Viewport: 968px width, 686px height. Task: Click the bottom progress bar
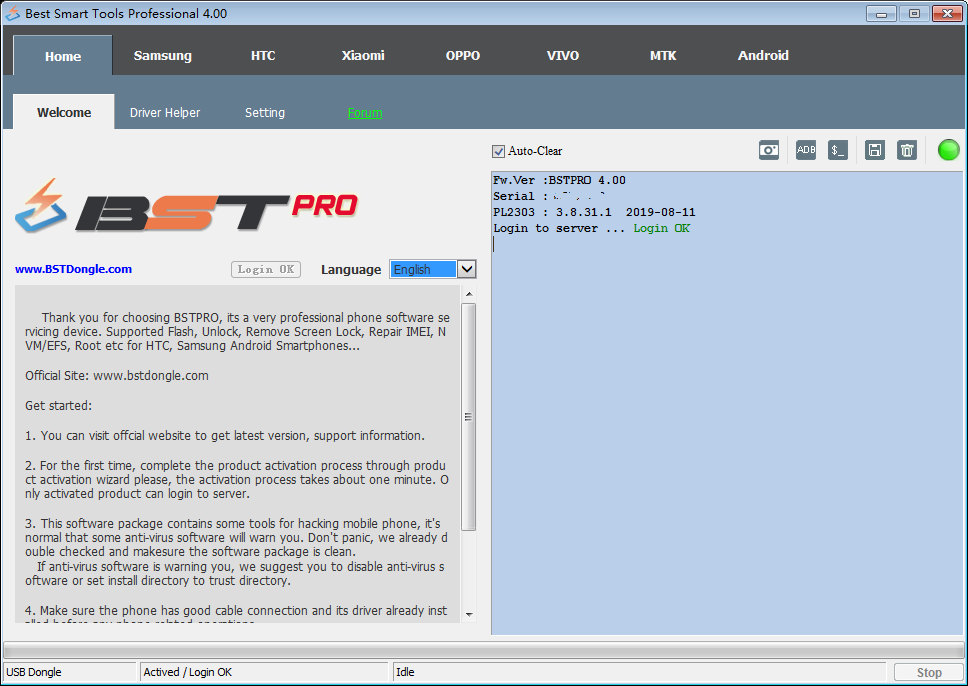pyautogui.click(x=483, y=650)
